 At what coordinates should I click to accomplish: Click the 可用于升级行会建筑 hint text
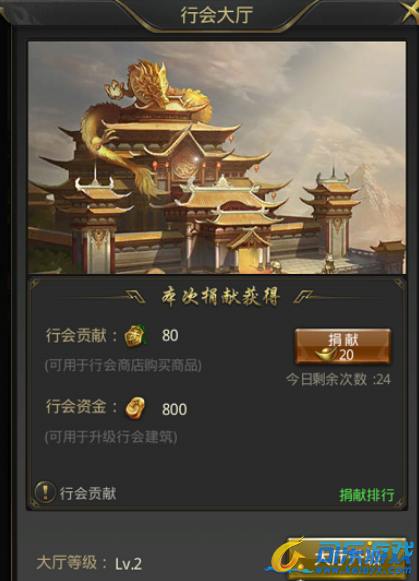click(x=111, y=437)
